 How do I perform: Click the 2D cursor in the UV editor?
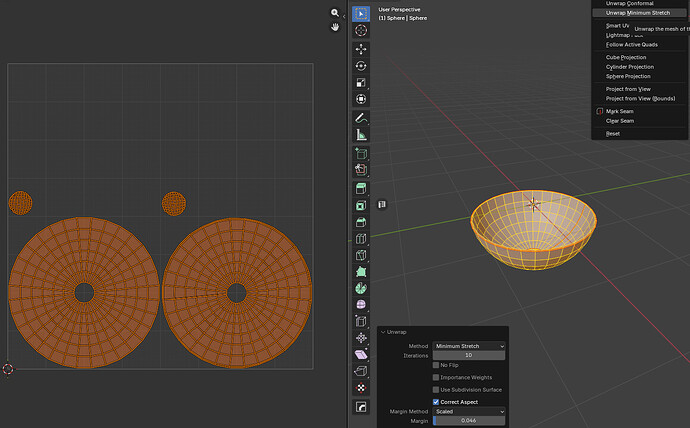[x=8, y=369]
